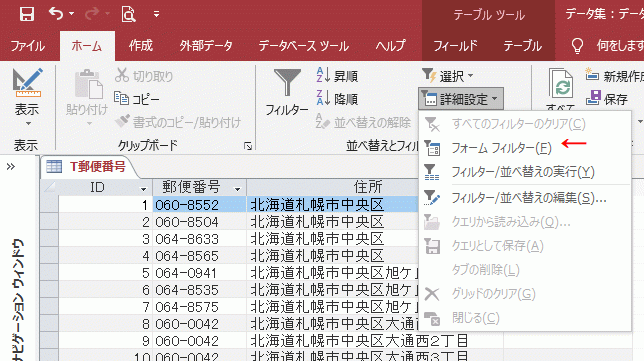This screenshot has height=361, width=644.
Task: Open the ヘルプ ribbon tab
Action: (390, 46)
